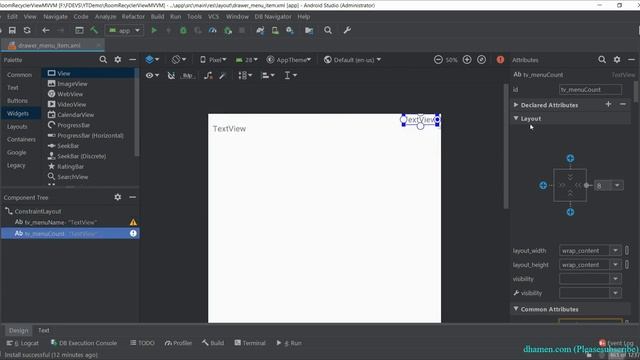The image size is (640, 360).
Task: Click the selected TextView on canvas
Action: 420,120
